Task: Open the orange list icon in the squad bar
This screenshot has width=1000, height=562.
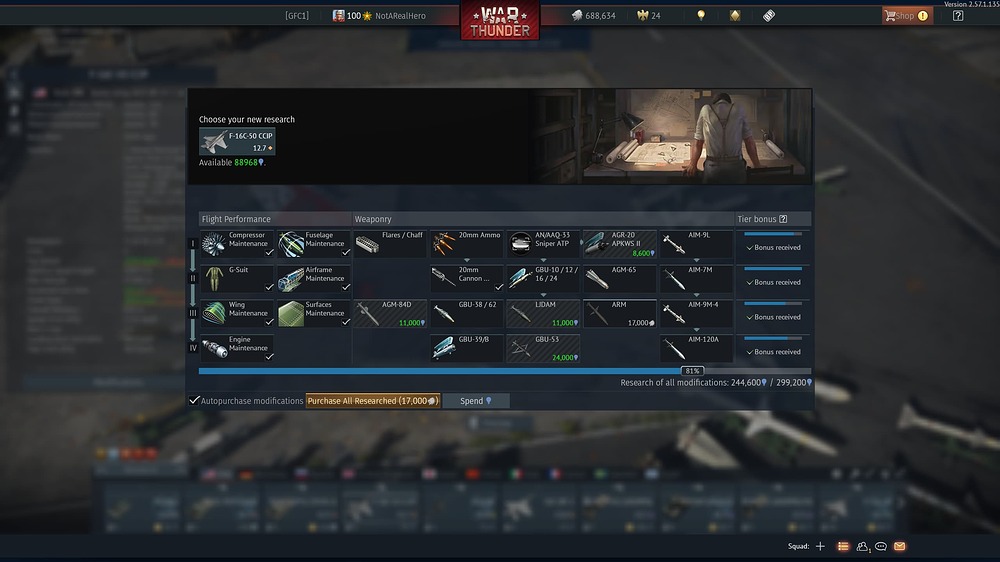Action: coord(843,546)
